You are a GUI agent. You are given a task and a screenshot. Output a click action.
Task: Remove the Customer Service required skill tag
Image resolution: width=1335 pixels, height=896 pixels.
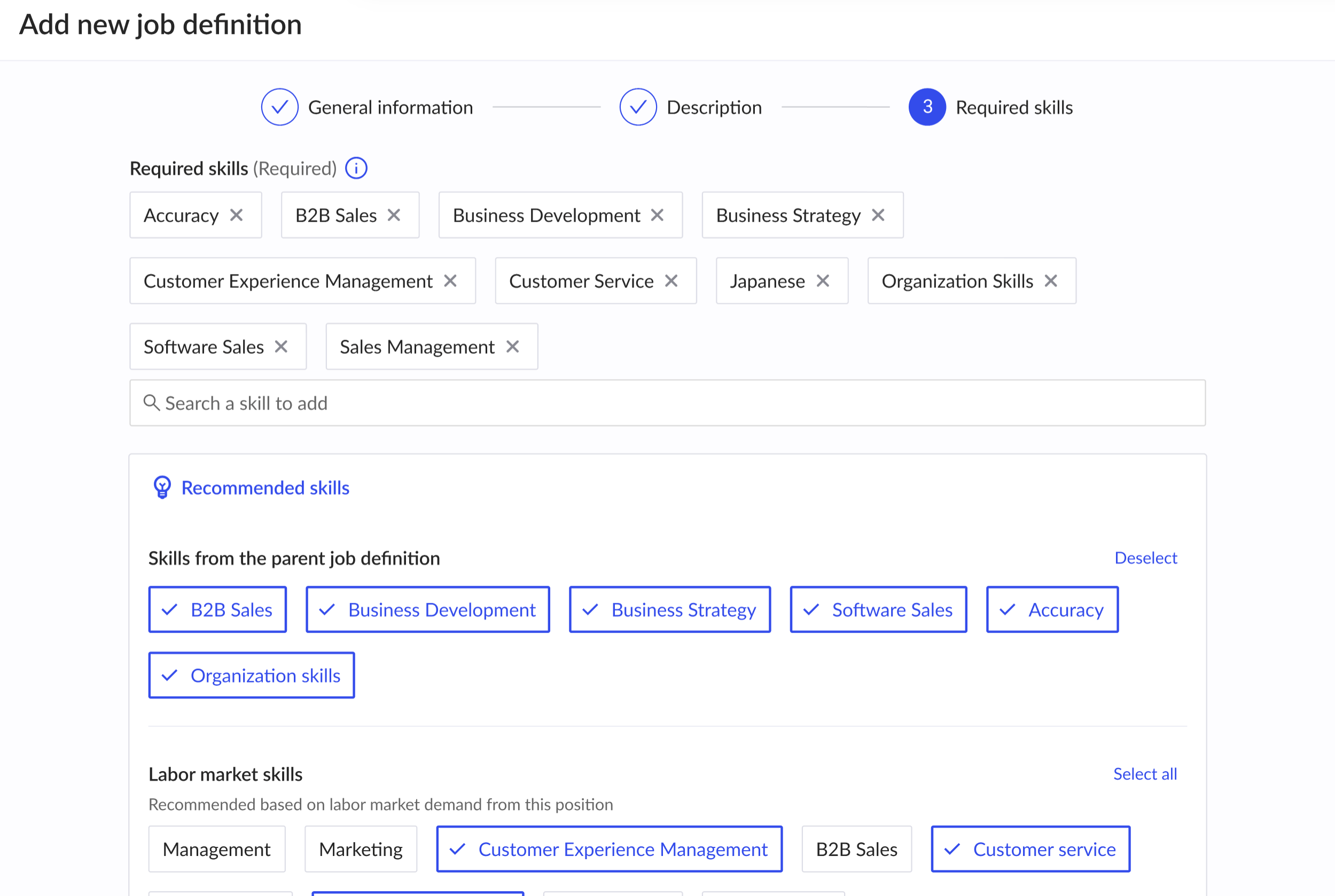click(x=670, y=280)
